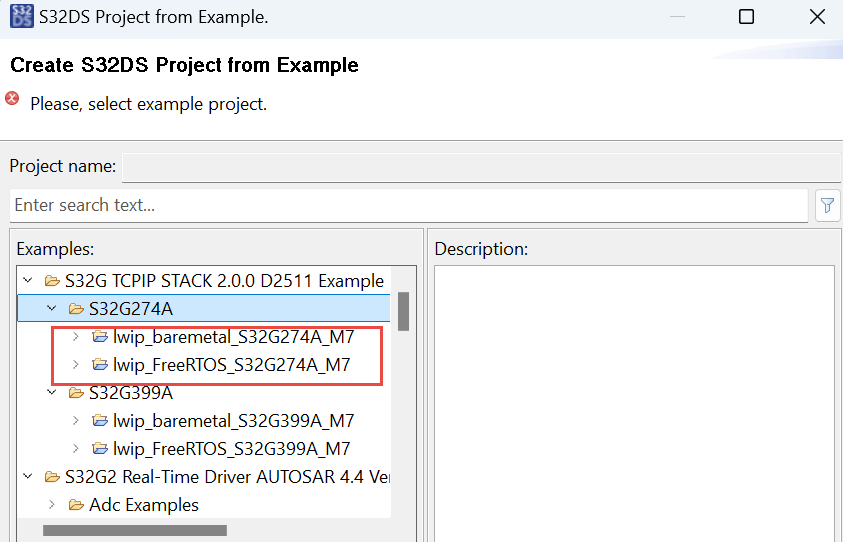Select lwip_baremetal_S32G274A_M7 example

pos(233,337)
